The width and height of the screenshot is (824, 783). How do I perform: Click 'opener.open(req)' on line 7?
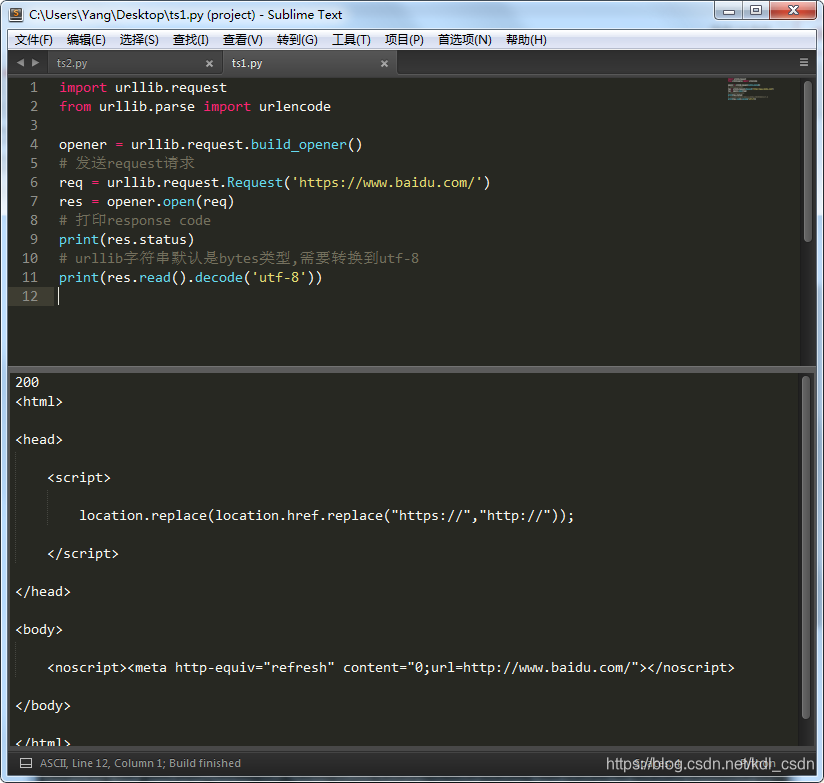[x=170, y=202]
